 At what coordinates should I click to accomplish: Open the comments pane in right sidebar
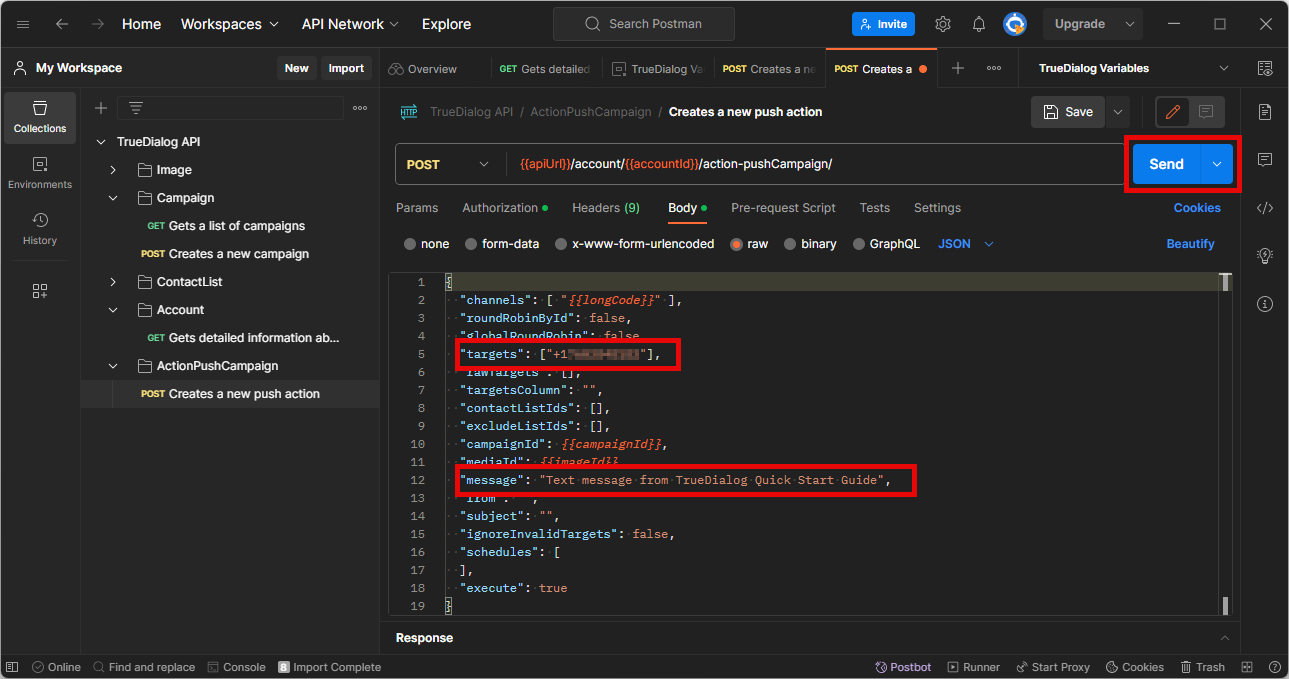pyautogui.click(x=1265, y=159)
